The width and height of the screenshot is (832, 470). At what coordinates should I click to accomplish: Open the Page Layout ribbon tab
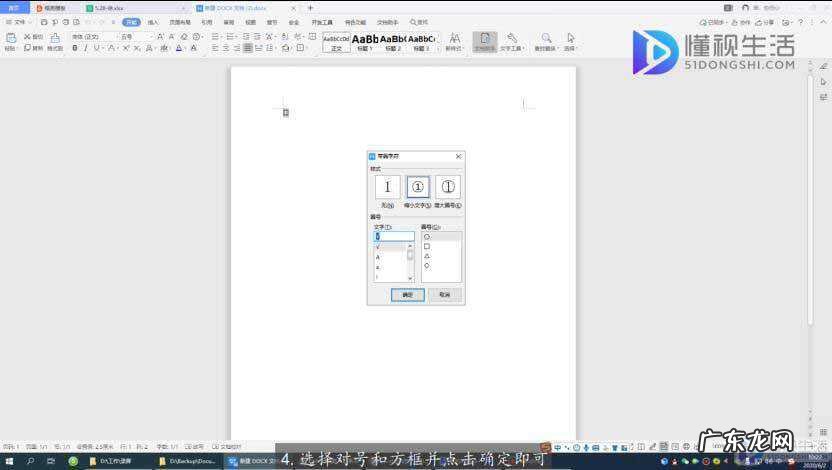[x=180, y=22]
